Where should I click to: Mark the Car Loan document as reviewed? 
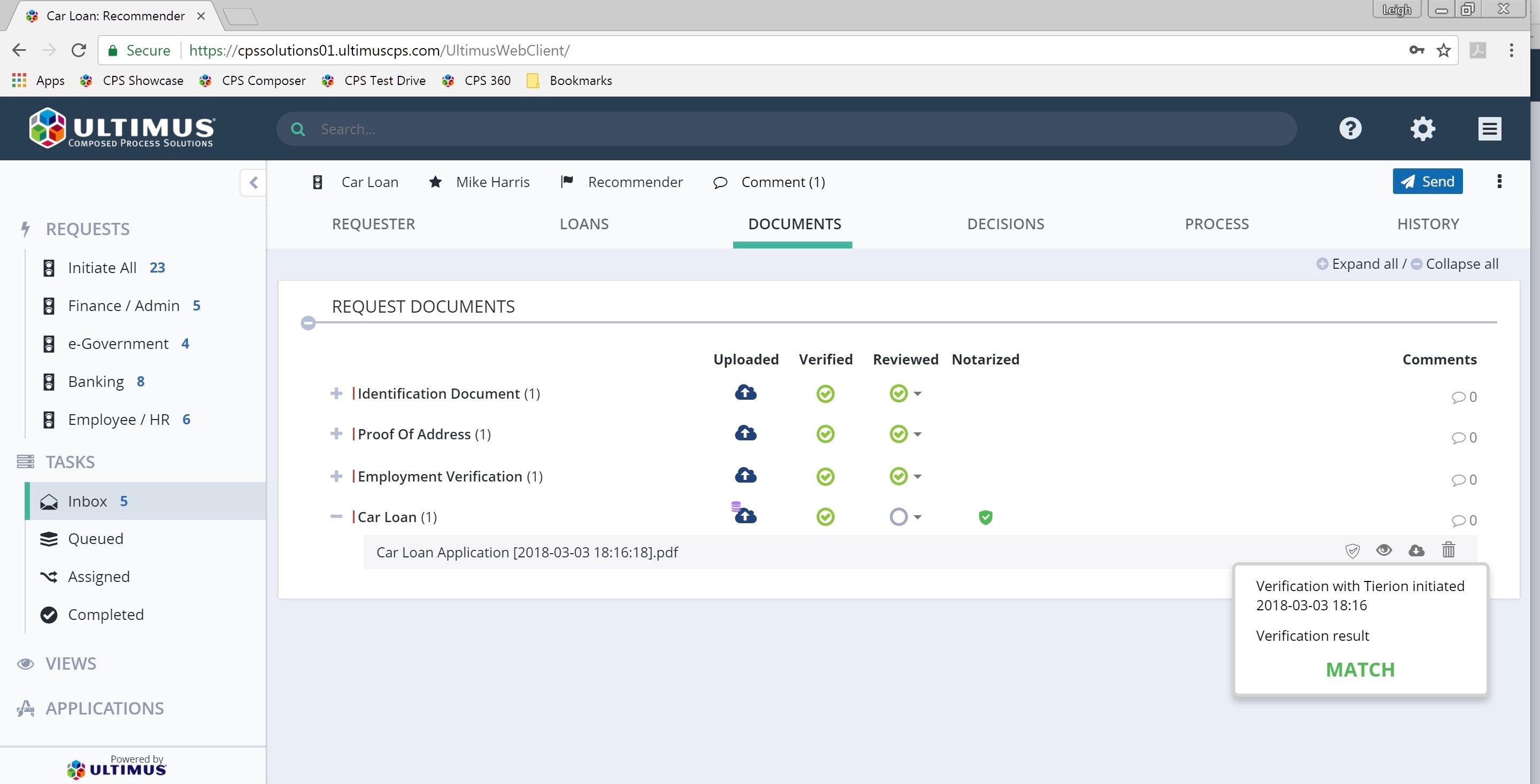point(898,516)
